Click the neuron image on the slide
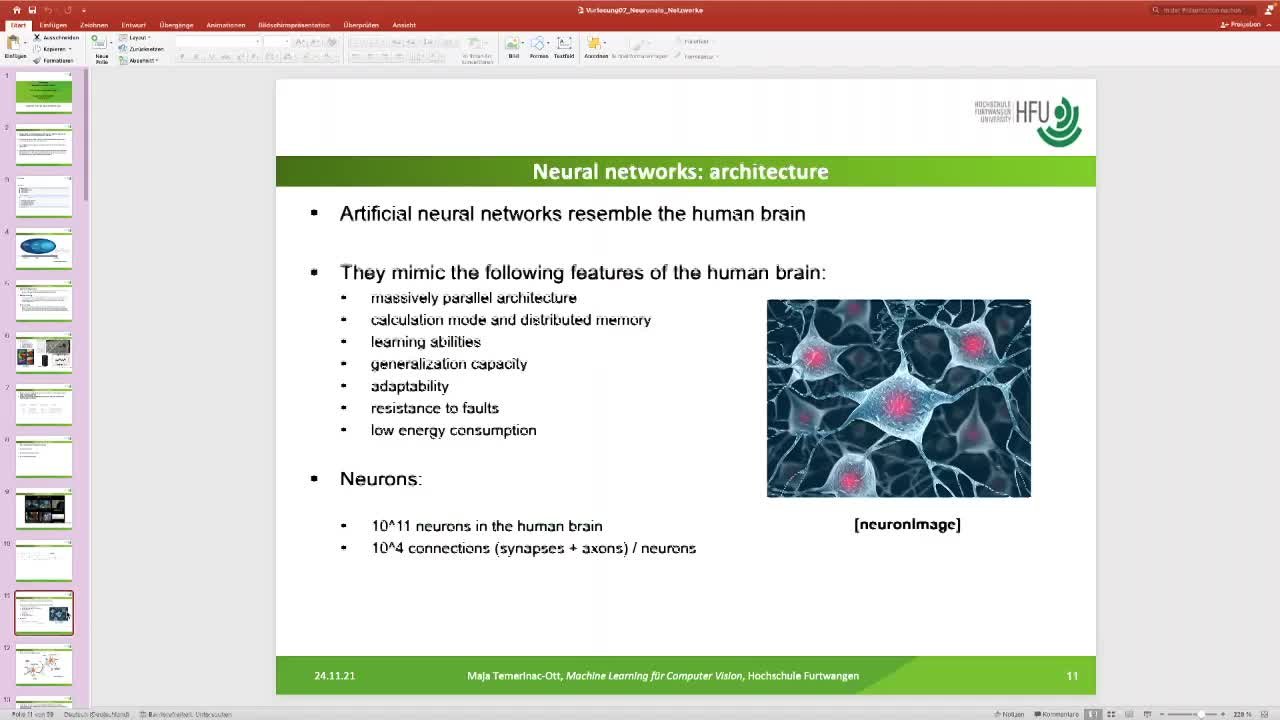The image size is (1280, 720). coord(898,398)
